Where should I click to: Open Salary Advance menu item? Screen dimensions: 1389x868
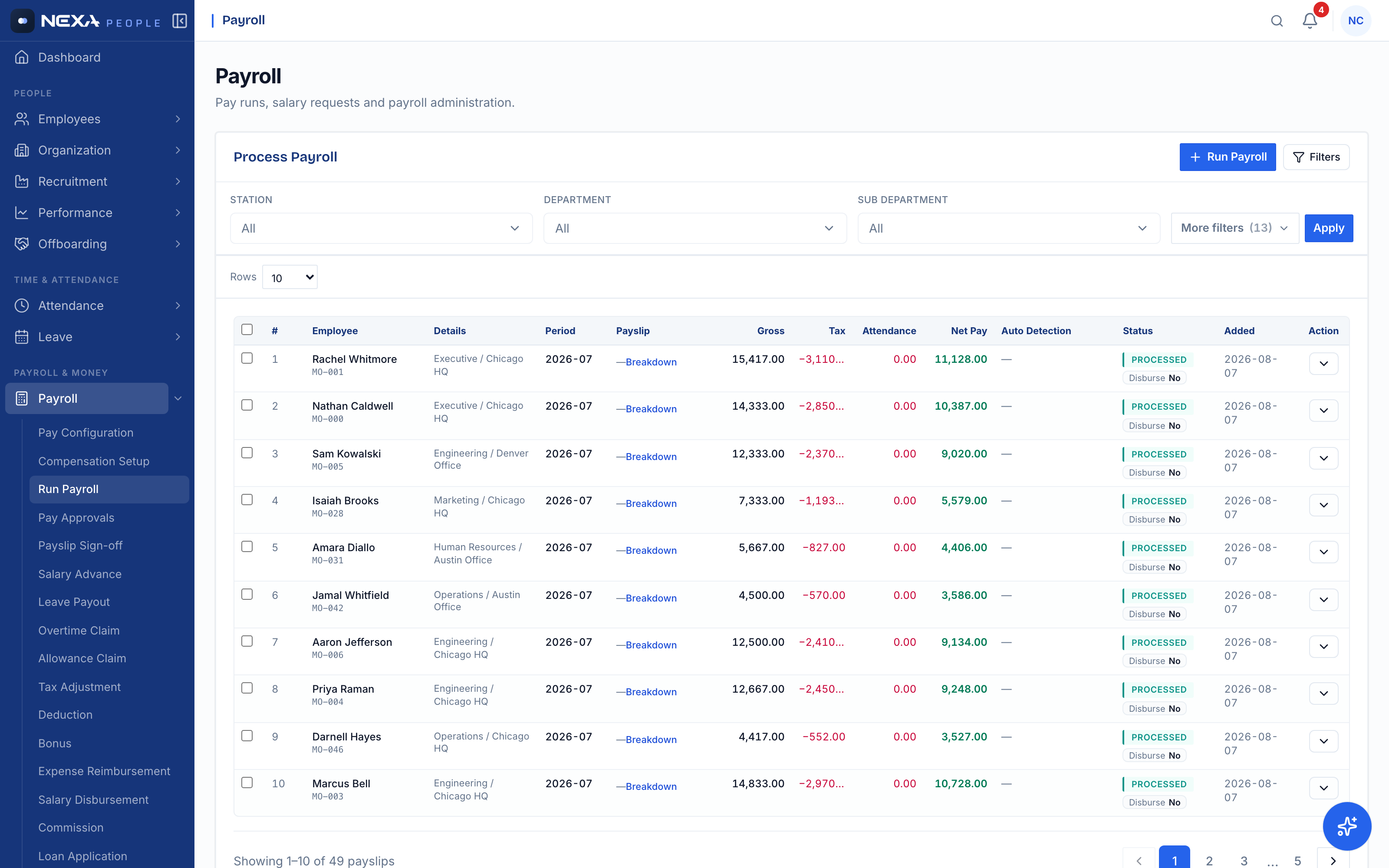(x=80, y=574)
